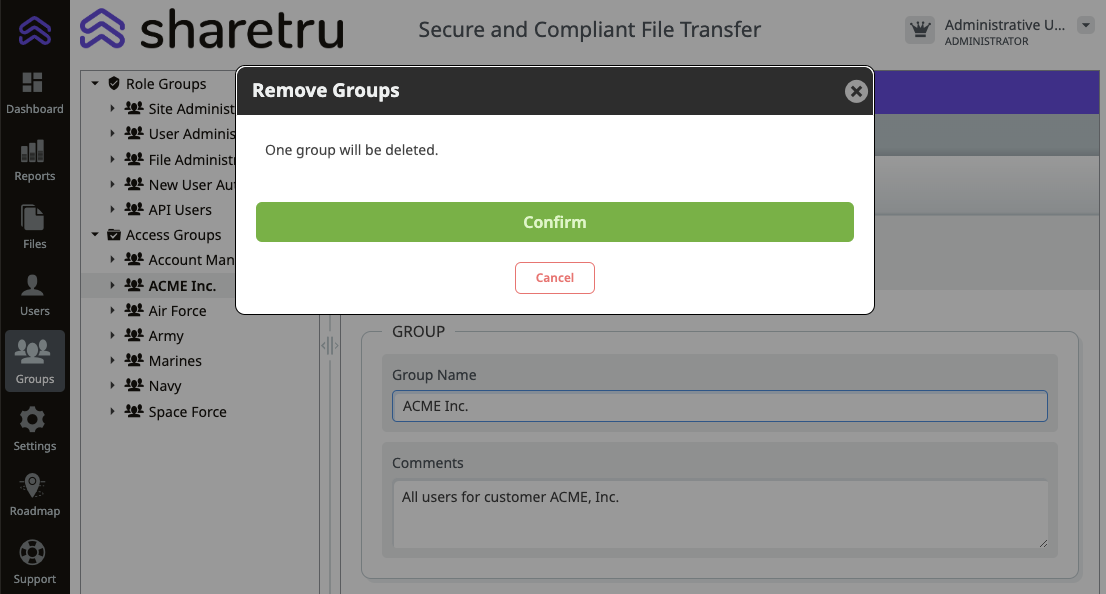Screen dimensions: 1106x594
Task: Click the Access Groups label
Action: [174, 235]
